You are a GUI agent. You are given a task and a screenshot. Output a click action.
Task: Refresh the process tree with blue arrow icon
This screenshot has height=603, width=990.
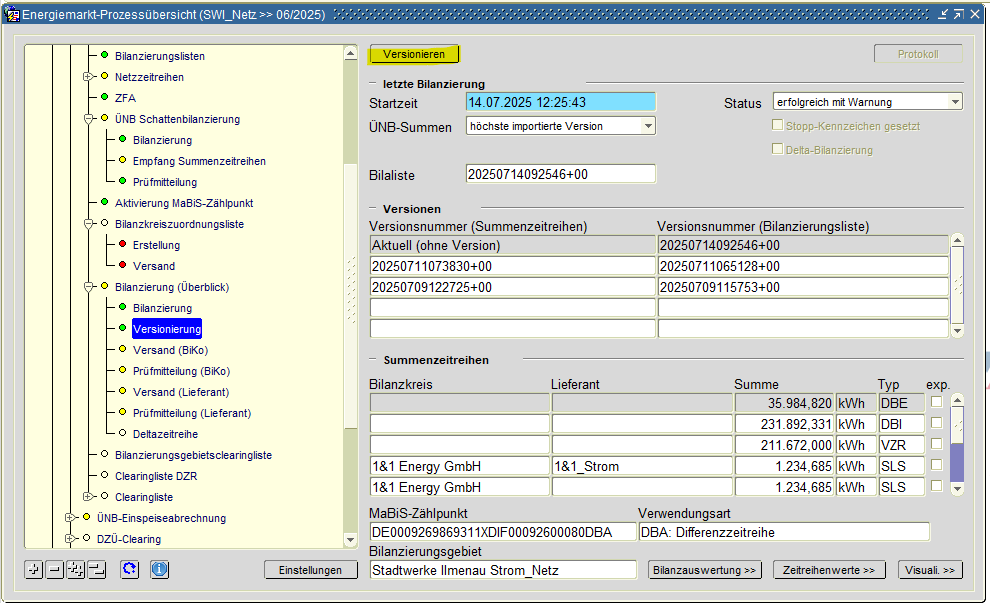(x=130, y=569)
